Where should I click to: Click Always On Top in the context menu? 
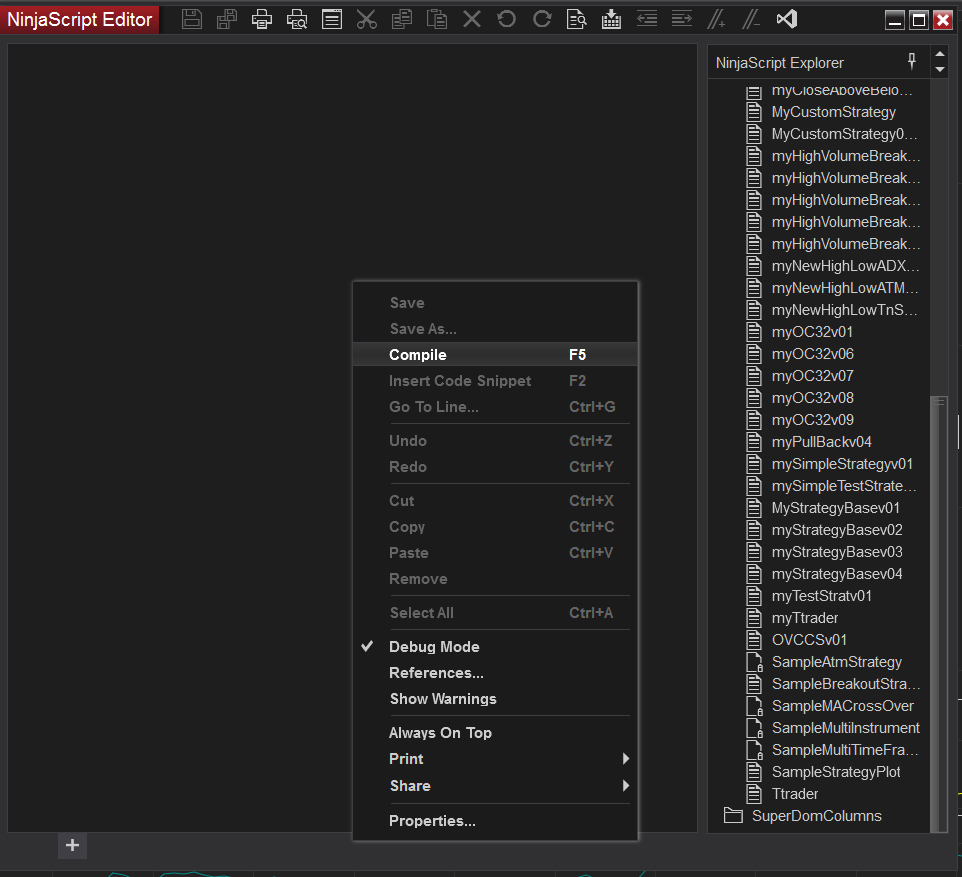coord(440,733)
